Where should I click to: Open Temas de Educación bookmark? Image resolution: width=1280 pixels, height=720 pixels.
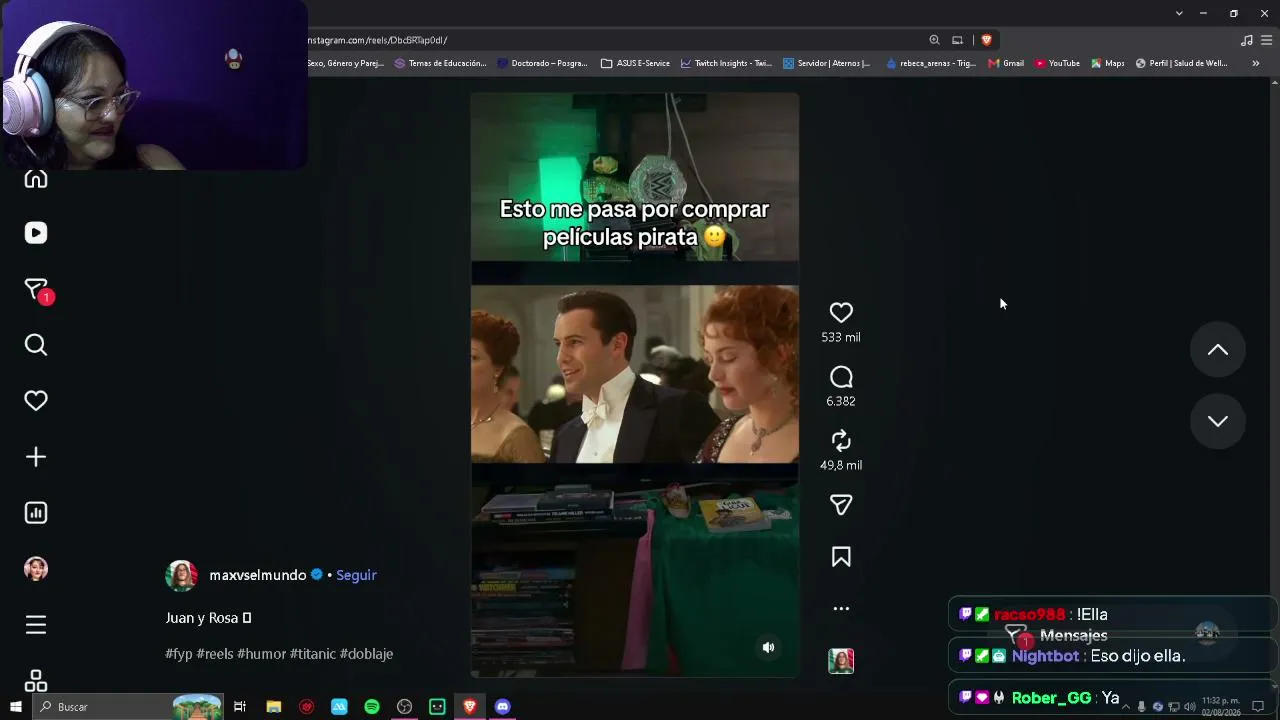[x=440, y=63]
